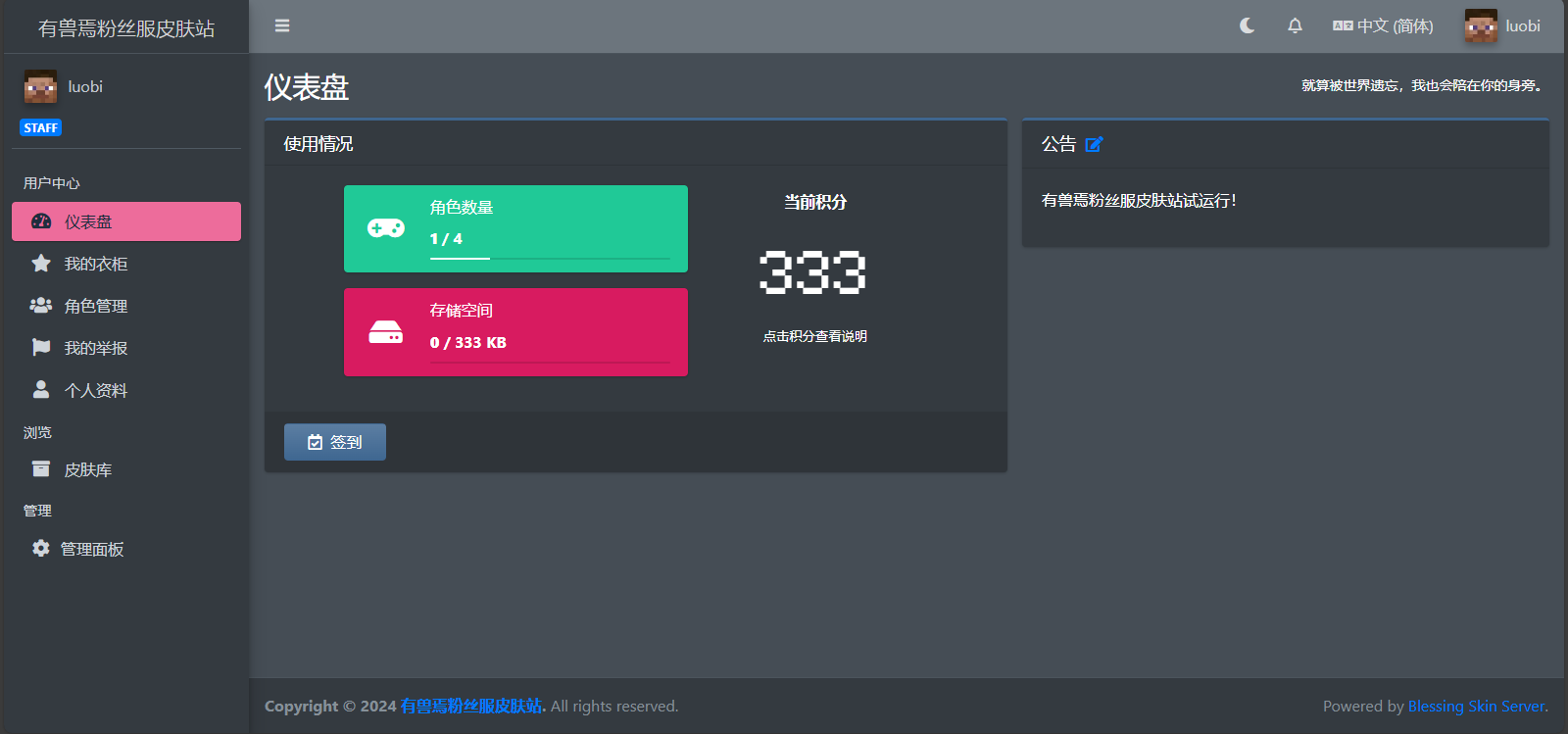Image resolution: width=1568 pixels, height=734 pixels.
Task: Click 当前积分 heading
Action: click(x=814, y=202)
